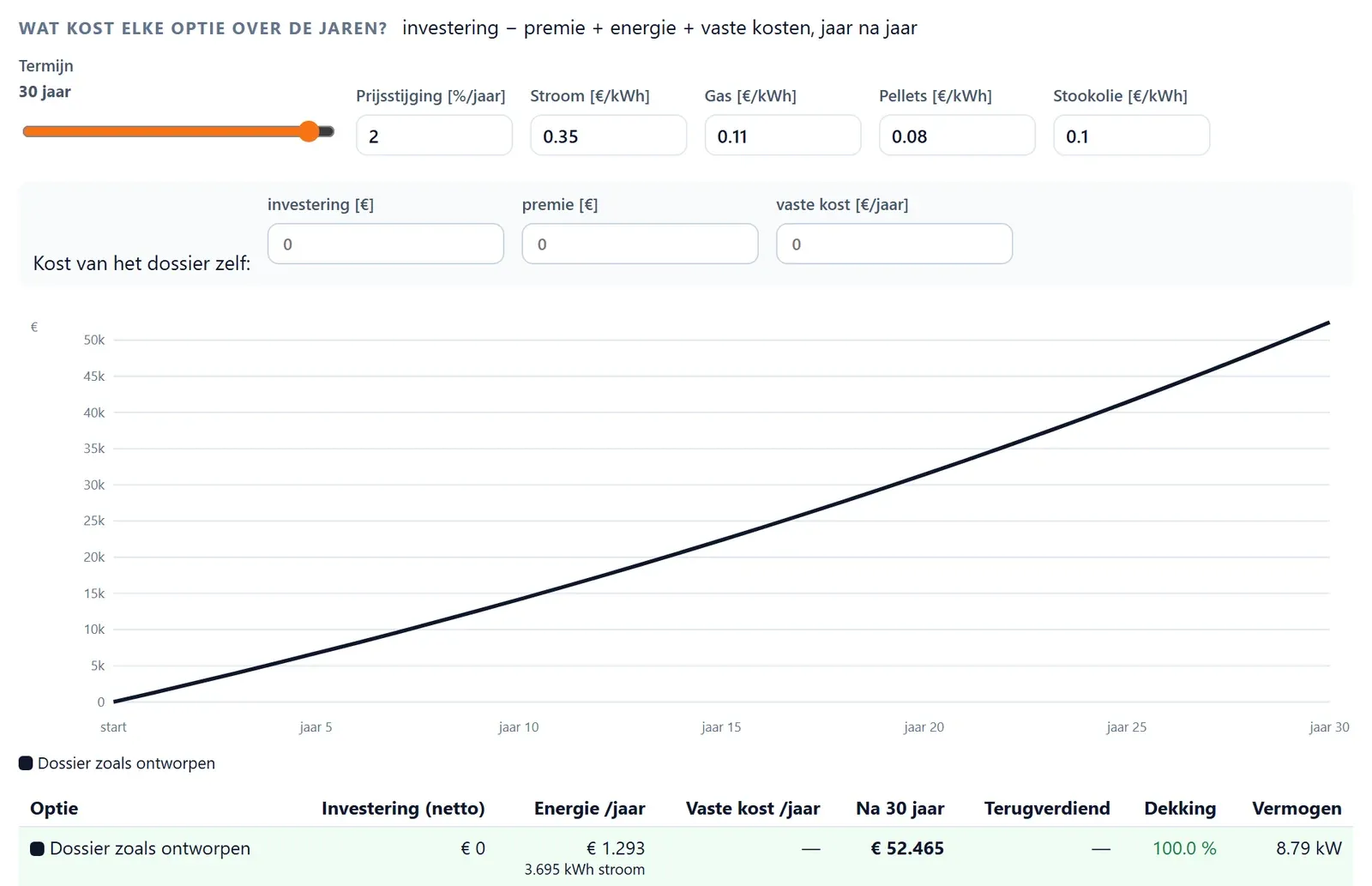Click the Pellets [€/kWh] input box
The image size is (1372, 886).
point(957,136)
